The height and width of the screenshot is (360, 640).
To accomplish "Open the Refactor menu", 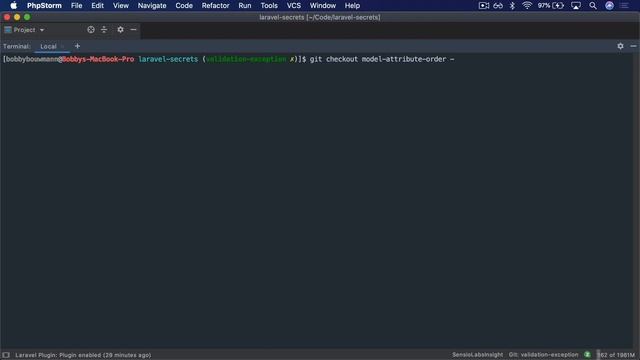I will pyautogui.click(x=215, y=5).
